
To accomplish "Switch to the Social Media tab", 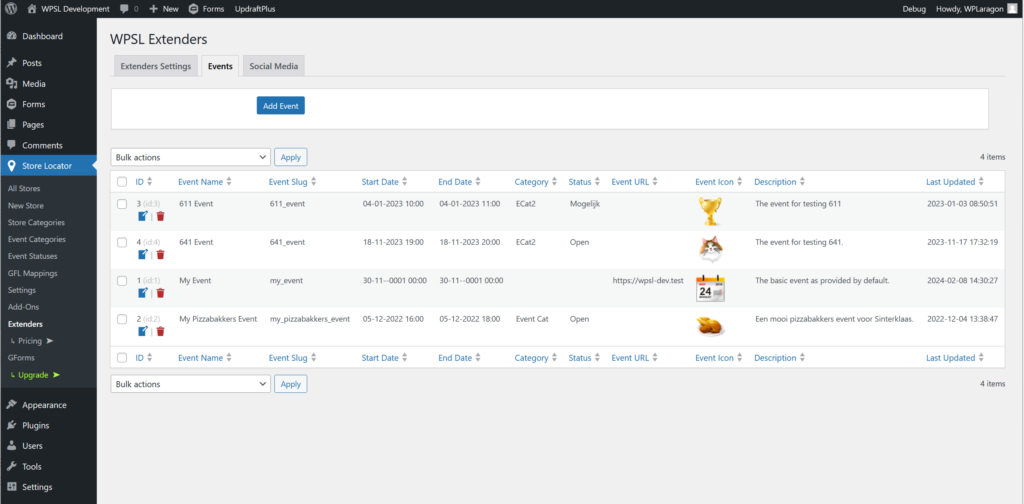I will pos(274,66).
